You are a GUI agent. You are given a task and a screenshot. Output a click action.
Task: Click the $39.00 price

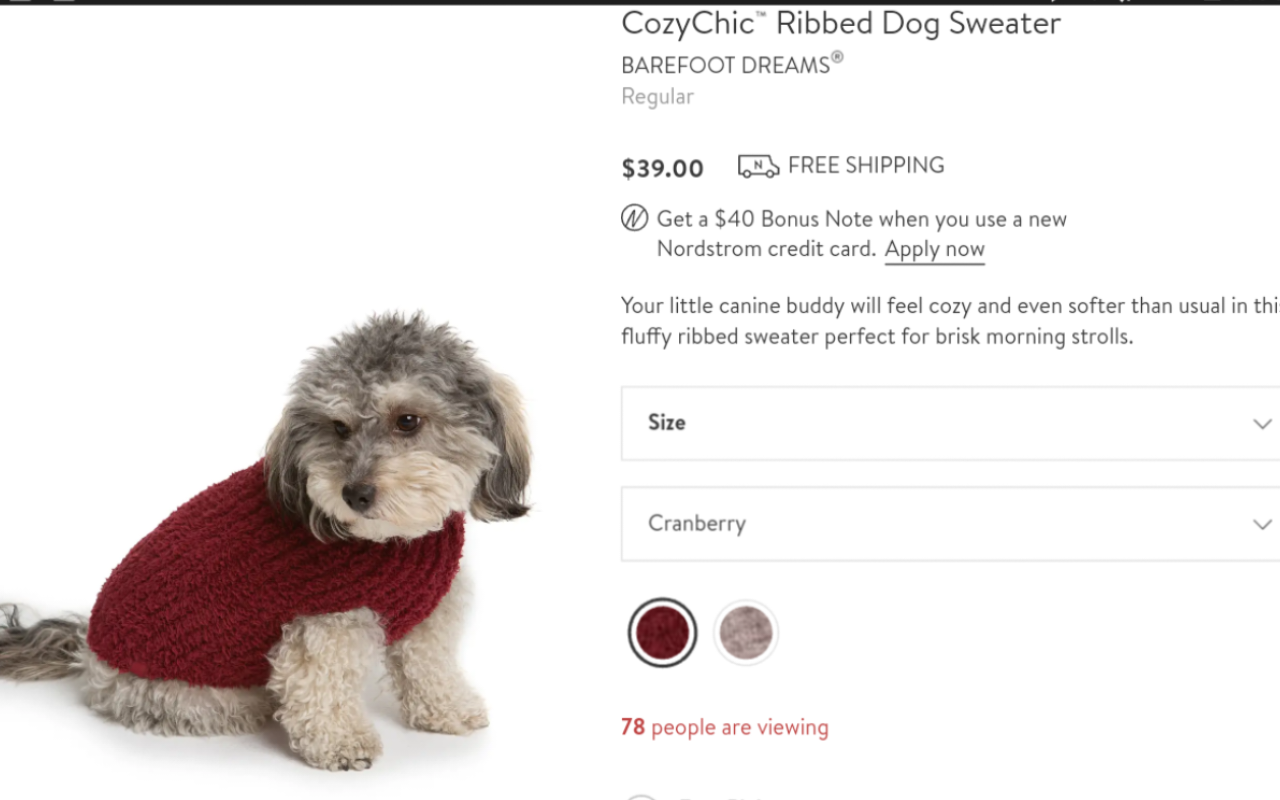click(x=662, y=168)
